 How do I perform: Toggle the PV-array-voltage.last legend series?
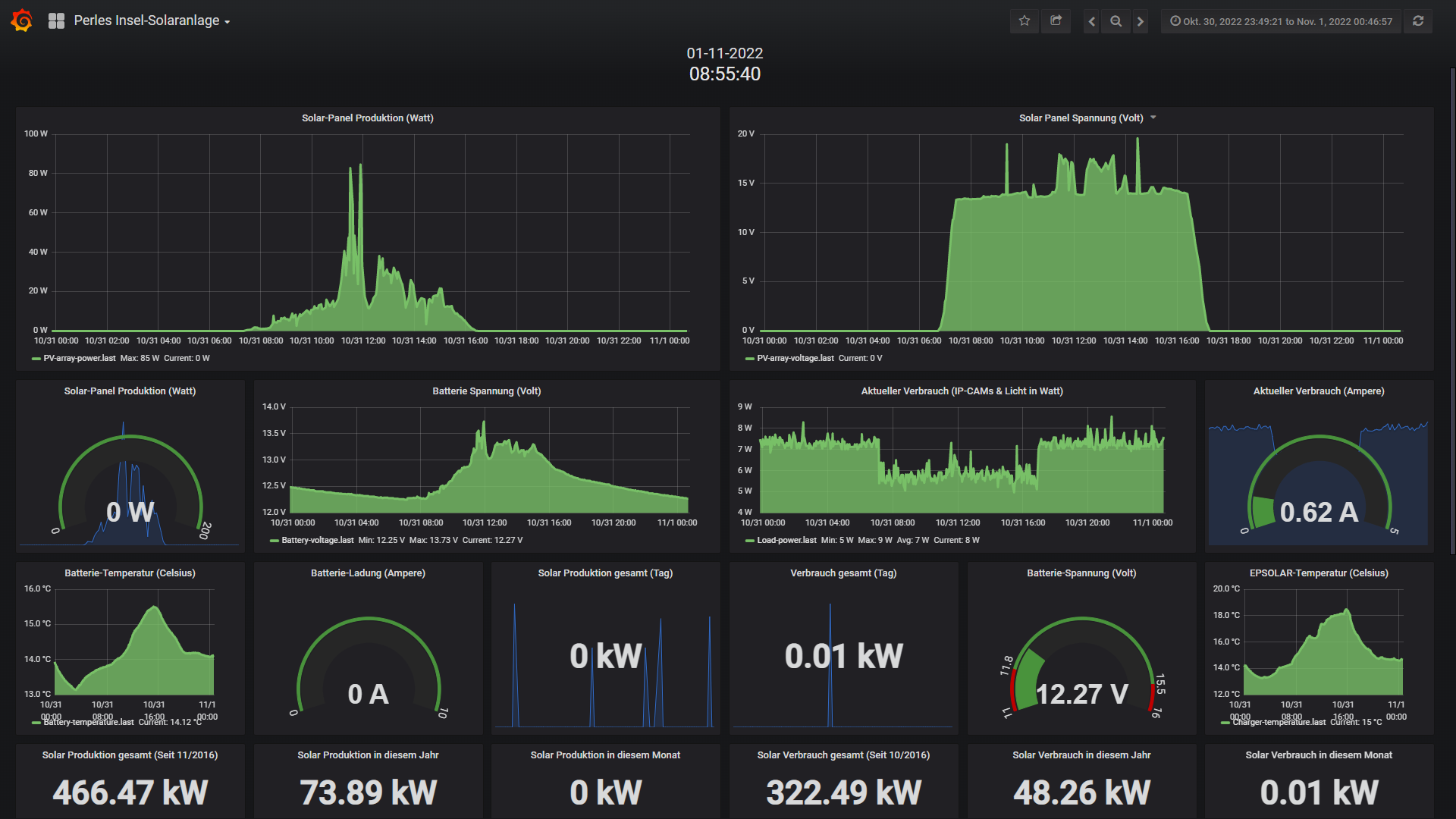(795, 358)
